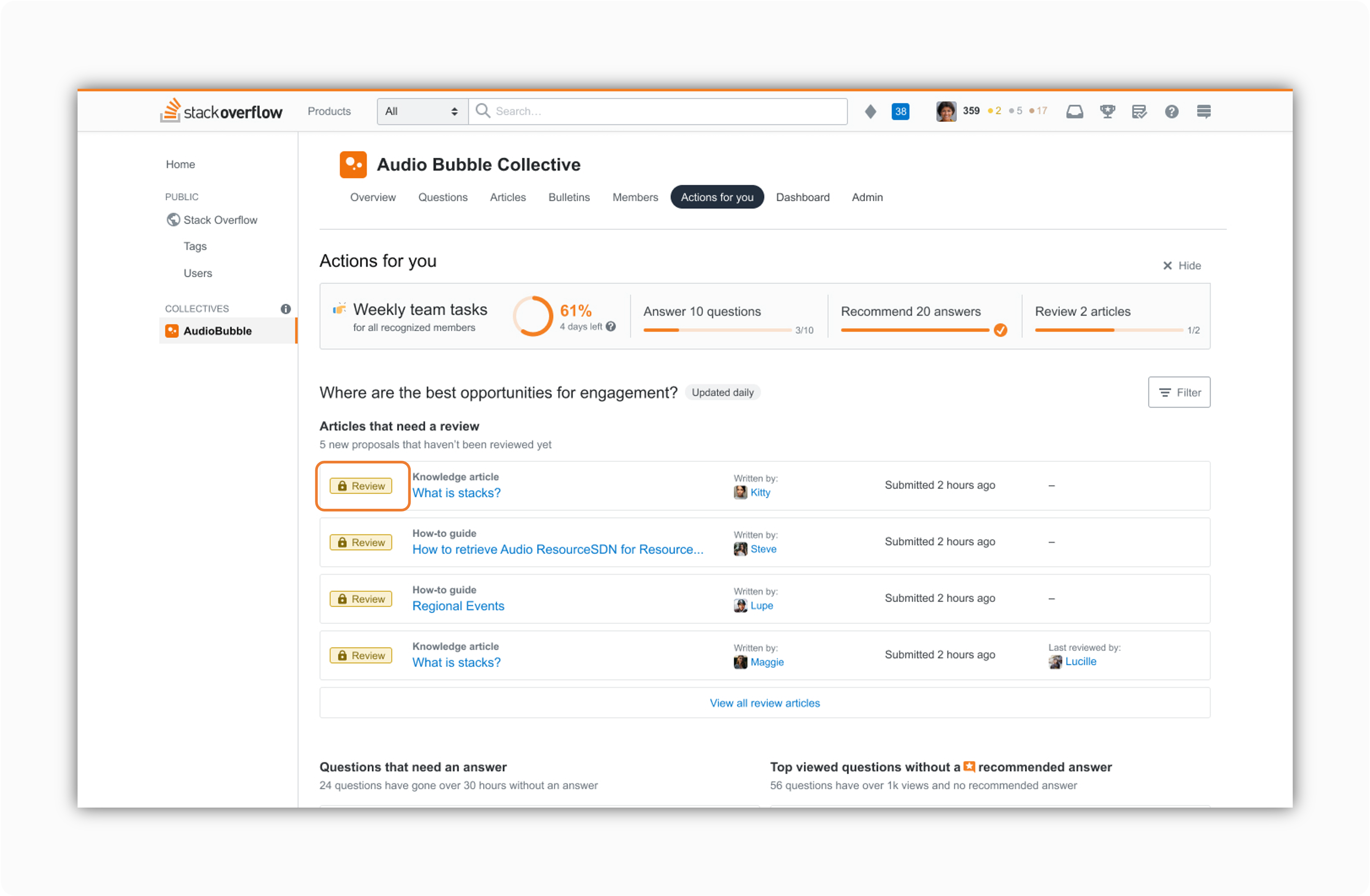
Task: Open What is stacks? written by Maggie
Action: click(x=456, y=662)
